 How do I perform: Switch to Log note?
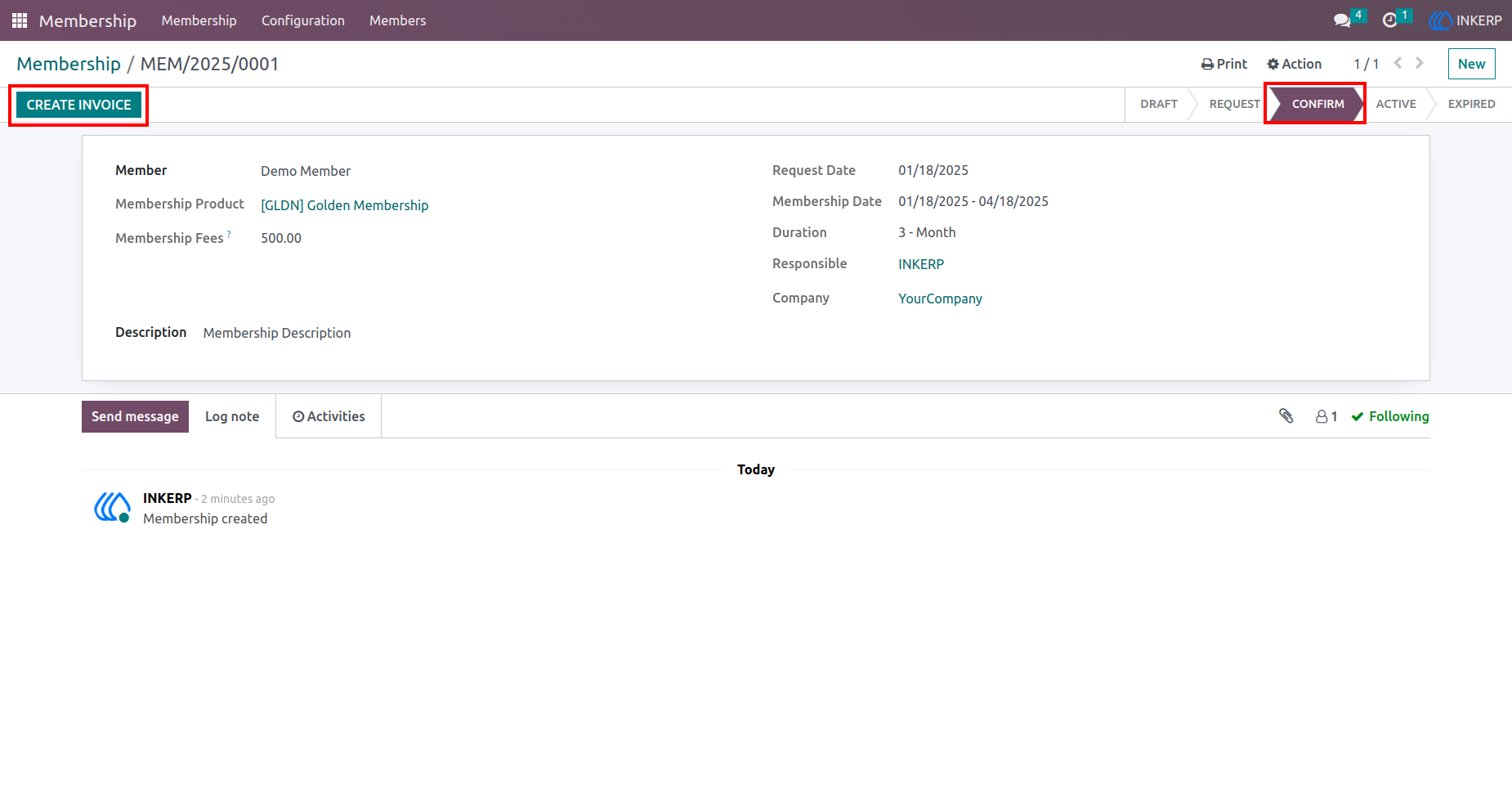[232, 416]
